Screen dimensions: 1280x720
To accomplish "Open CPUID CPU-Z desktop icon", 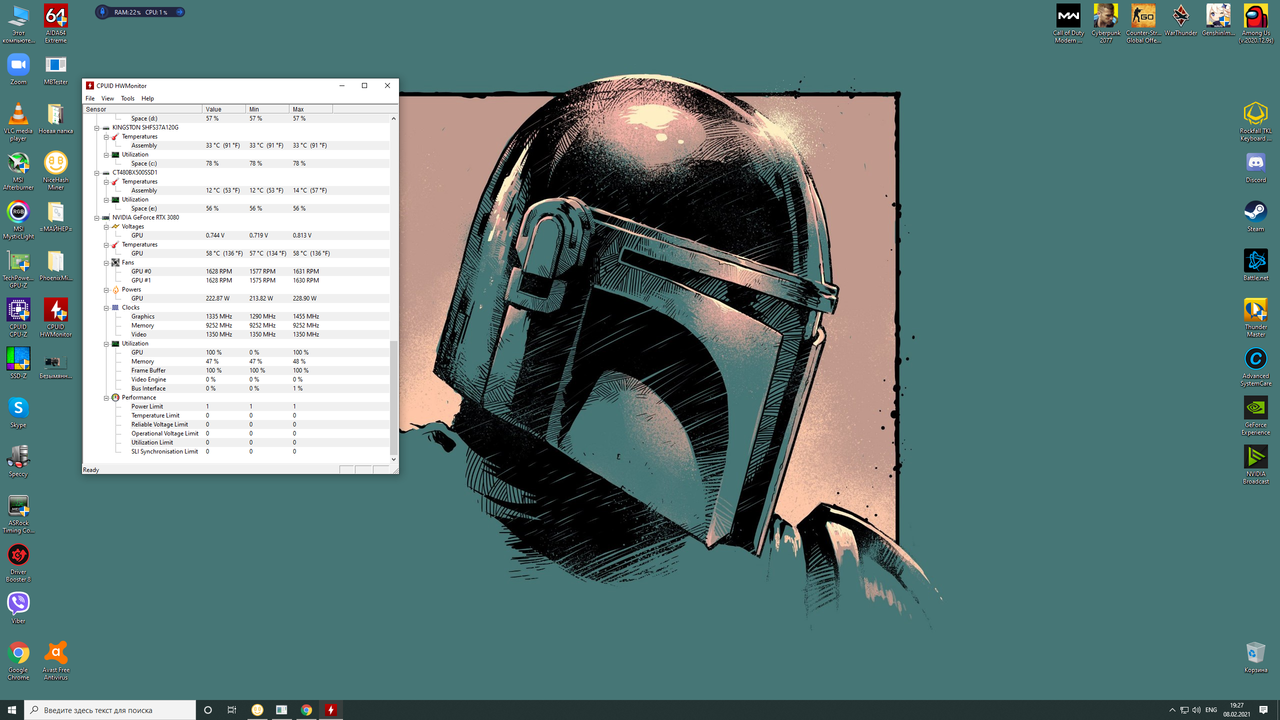I will (x=18, y=318).
